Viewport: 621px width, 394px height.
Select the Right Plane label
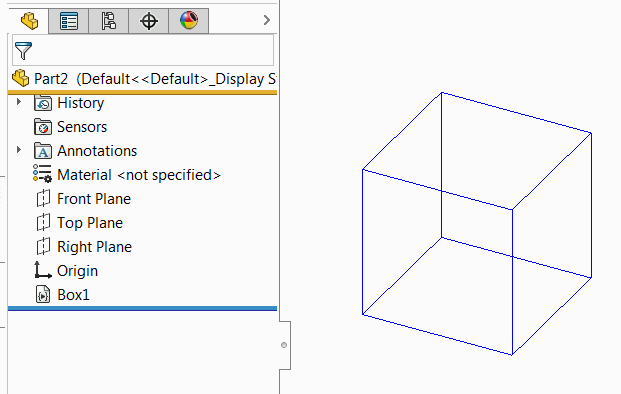(x=94, y=247)
